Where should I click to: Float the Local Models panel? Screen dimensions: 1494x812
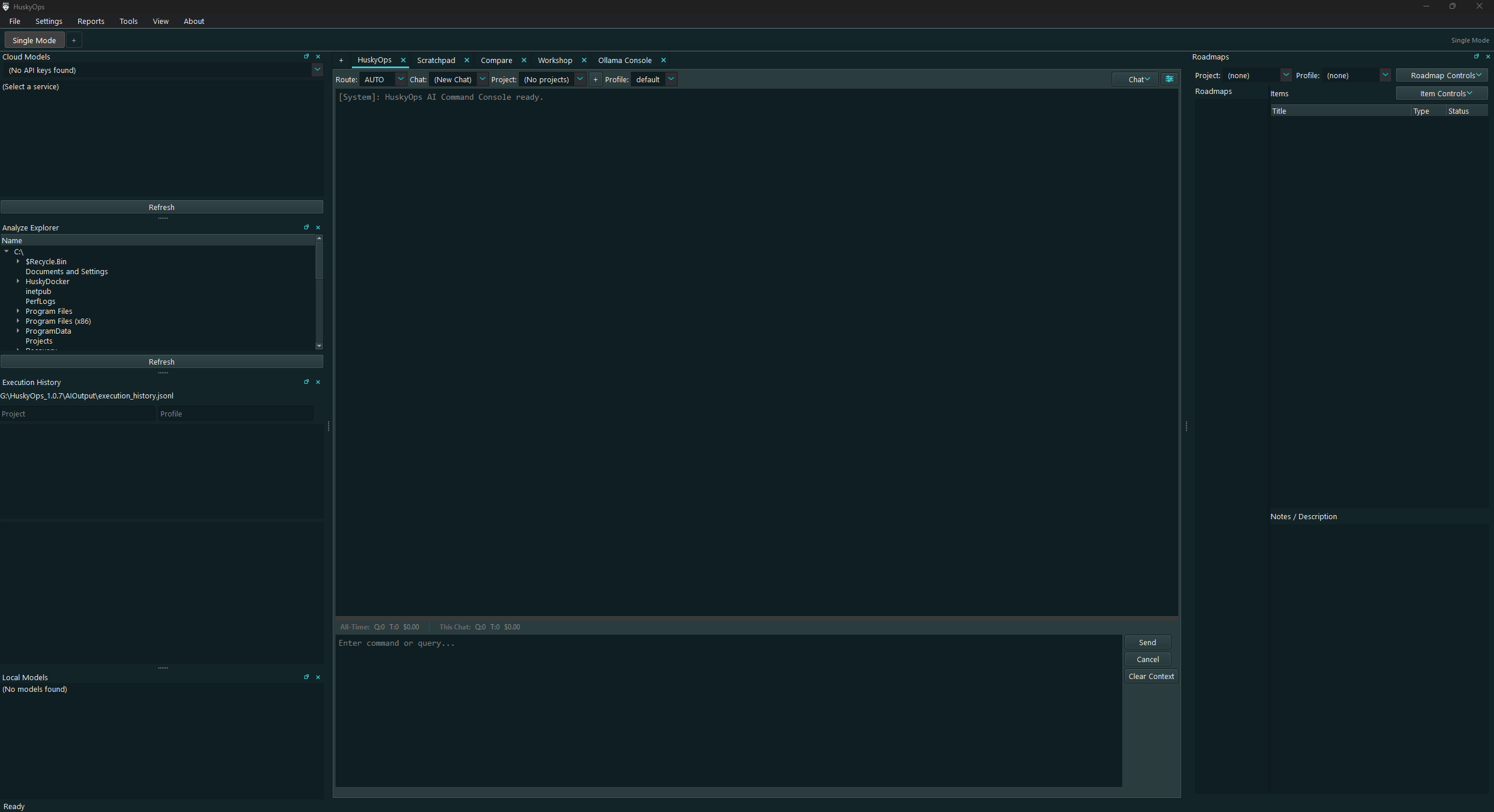coord(306,677)
